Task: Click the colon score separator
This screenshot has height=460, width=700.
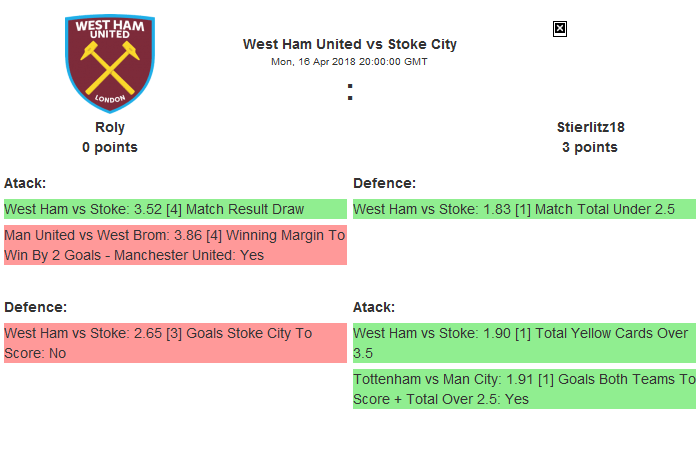Action: pos(350,92)
